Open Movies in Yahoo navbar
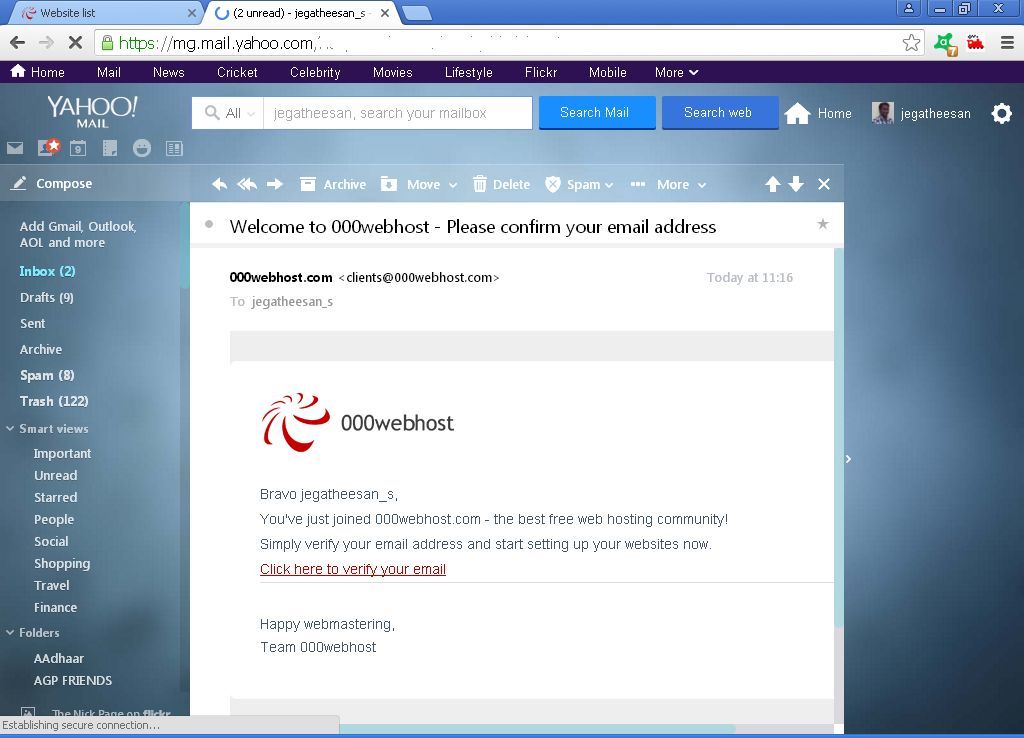Image resolution: width=1024 pixels, height=738 pixels. pos(392,72)
